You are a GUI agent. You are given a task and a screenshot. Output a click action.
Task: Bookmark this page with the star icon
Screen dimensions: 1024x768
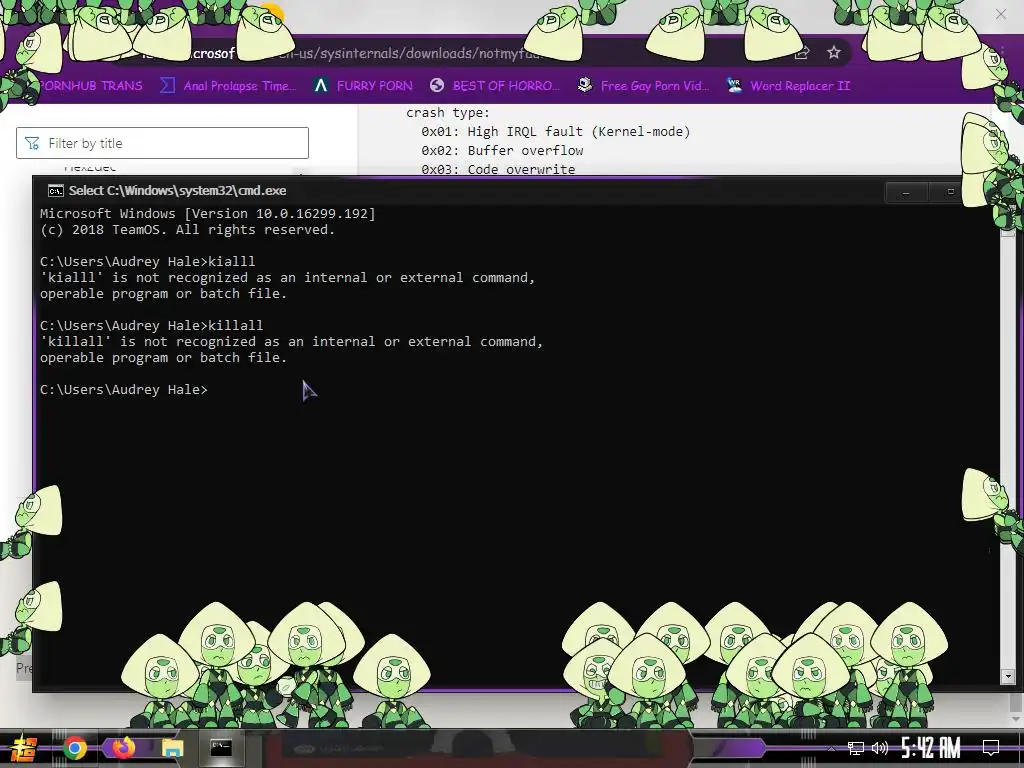tap(833, 53)
